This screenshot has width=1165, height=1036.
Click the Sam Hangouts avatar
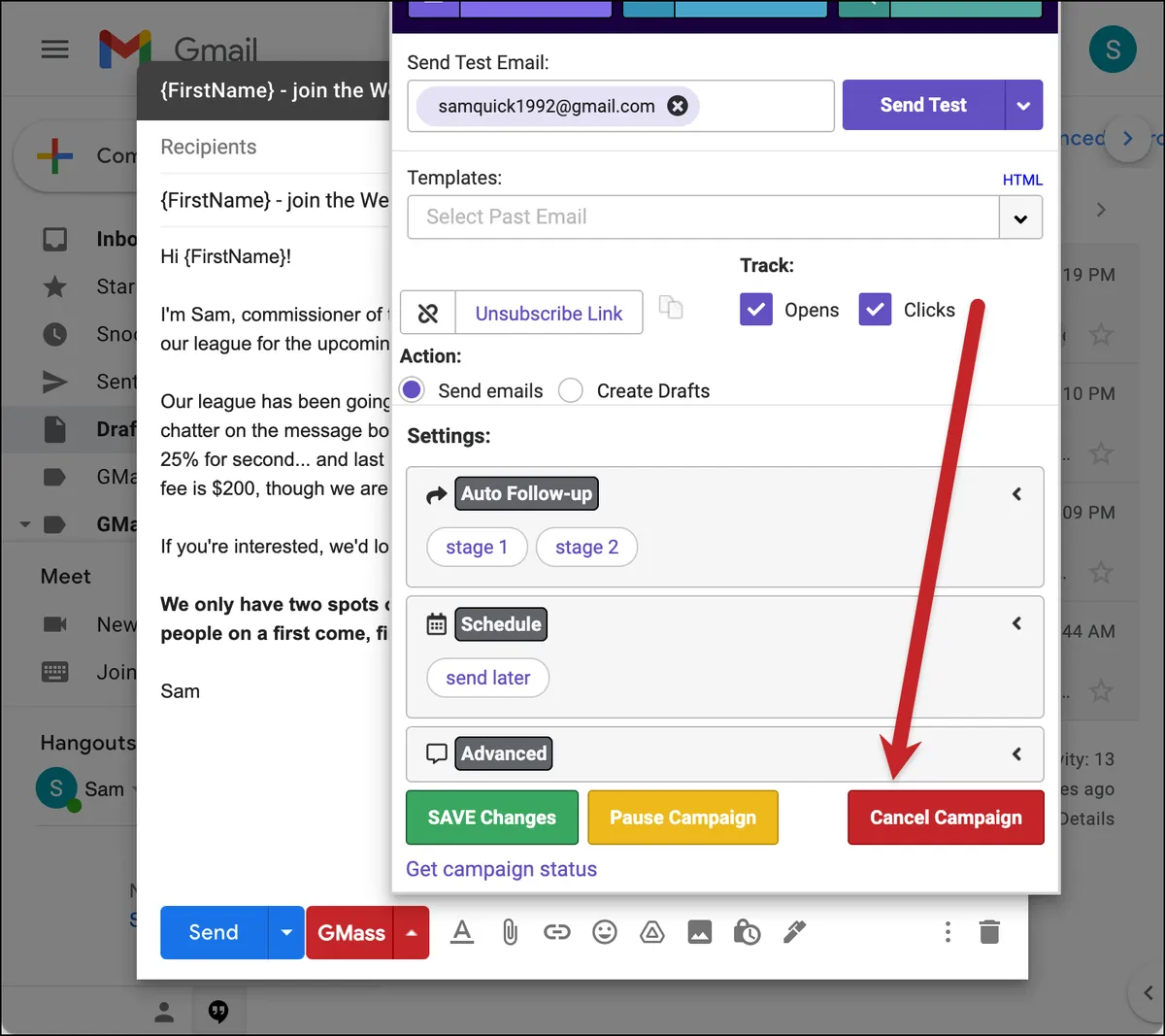point(56,788)
